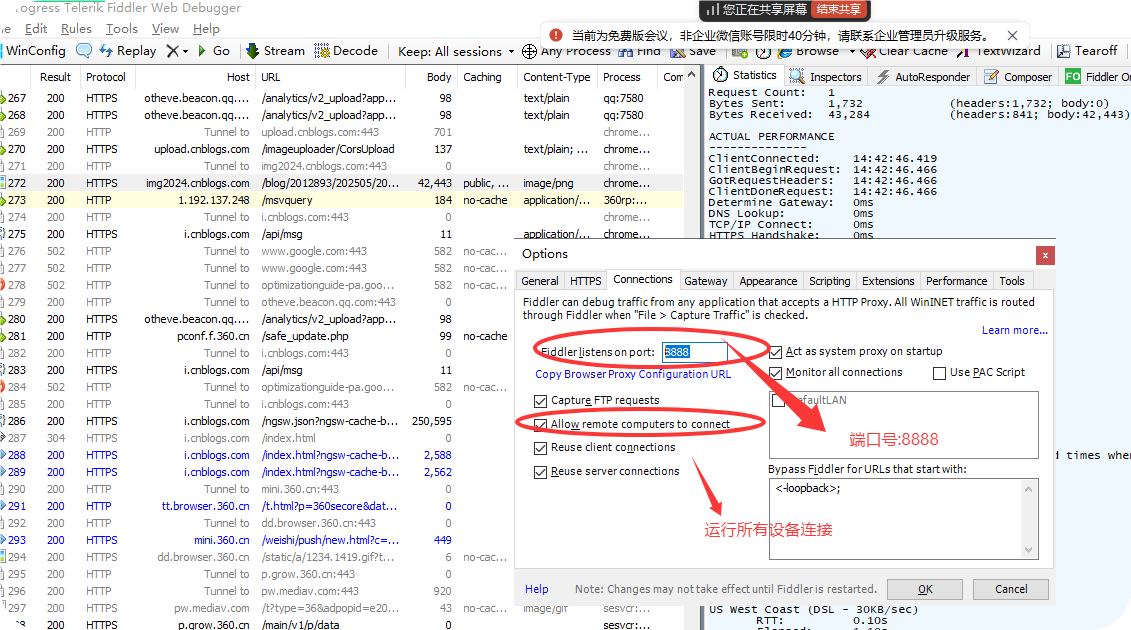
Task: Click Cancel in Options dialog
Action: 1011,590
